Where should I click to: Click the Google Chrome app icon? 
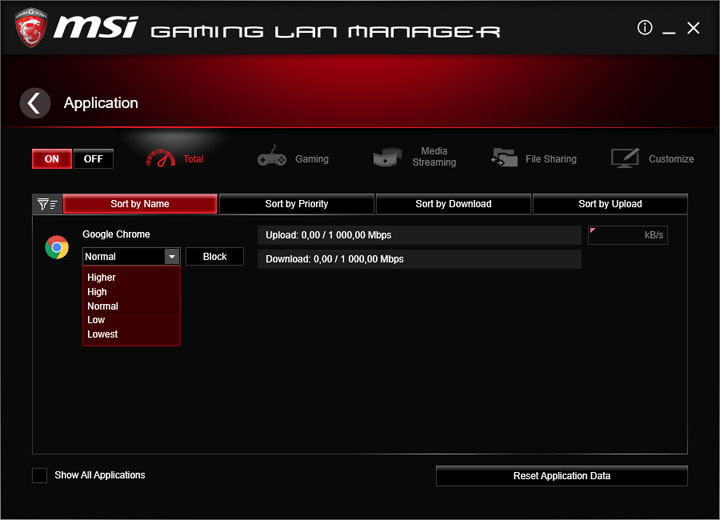(57, 247)
